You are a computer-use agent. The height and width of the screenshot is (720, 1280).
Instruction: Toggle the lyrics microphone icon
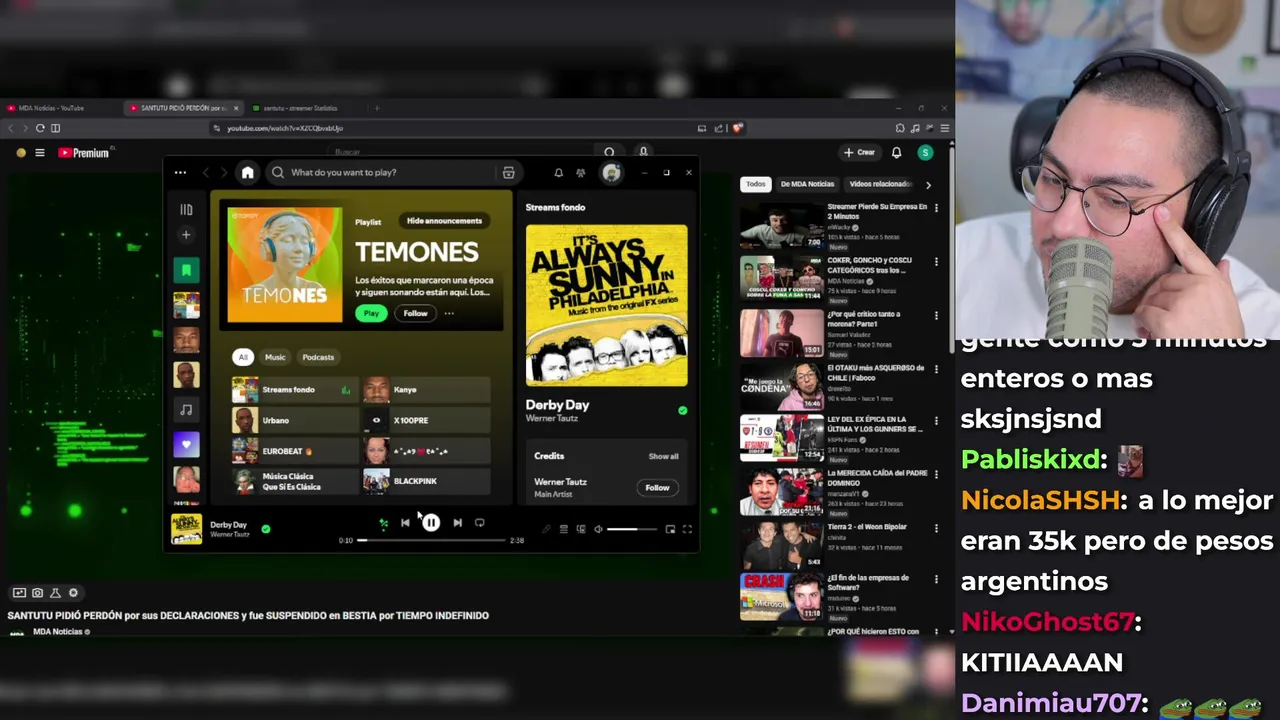(546, 529)
